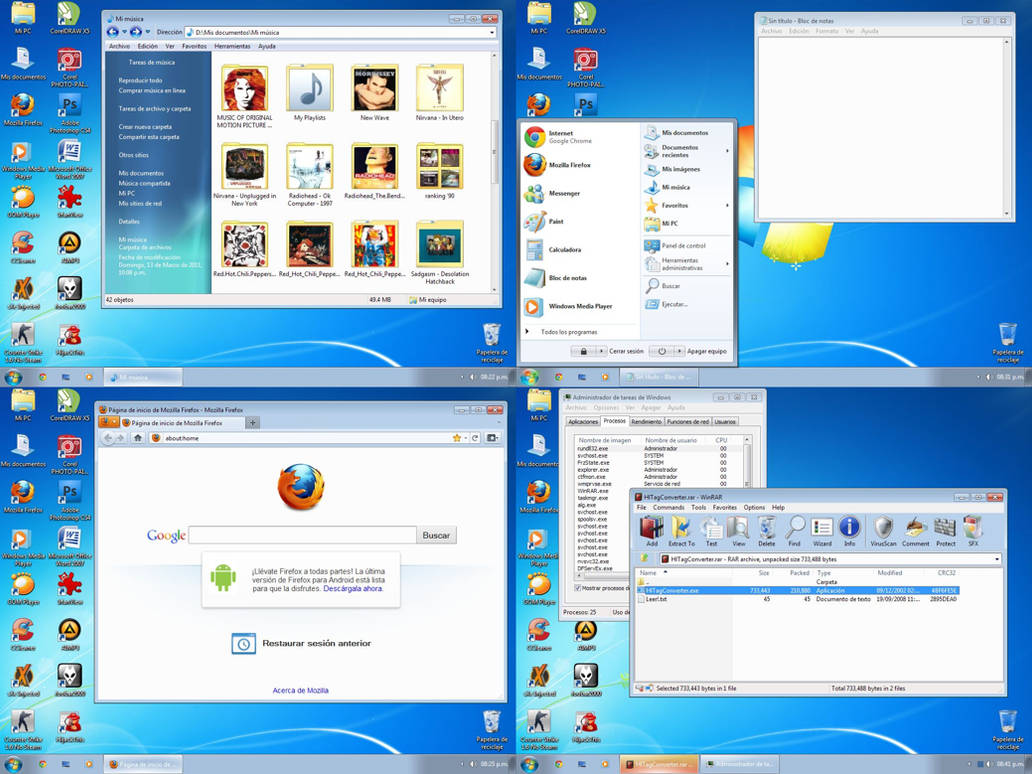The width and height of the screenshot is (1032, 774).
Task: Click the Add icon in WinRAR toolbar
Action: (x=651, y=527)
